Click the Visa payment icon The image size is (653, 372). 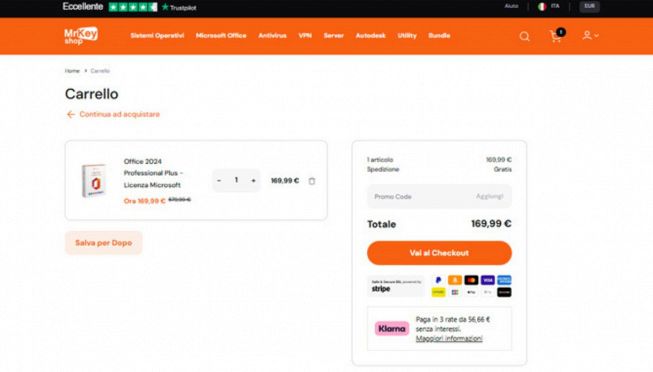488,280
